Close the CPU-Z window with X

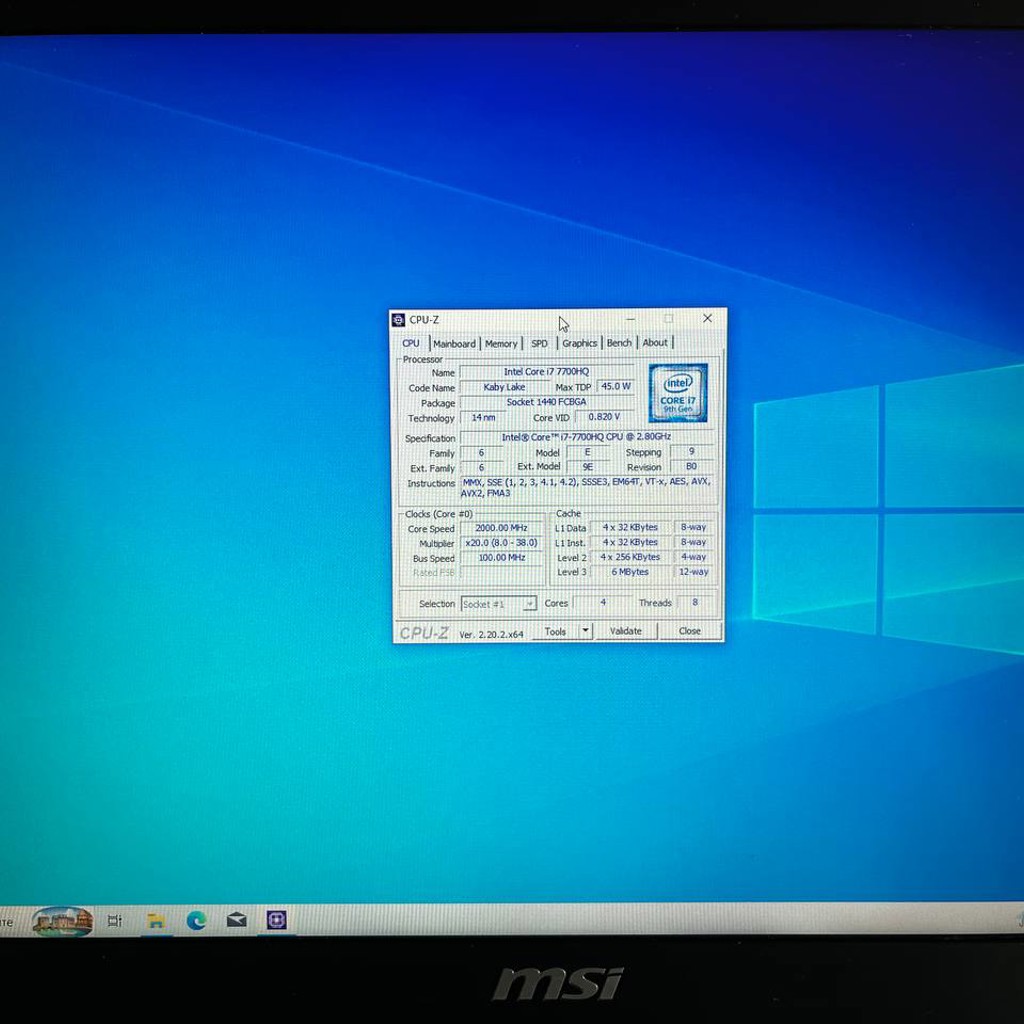click(707, 319)
